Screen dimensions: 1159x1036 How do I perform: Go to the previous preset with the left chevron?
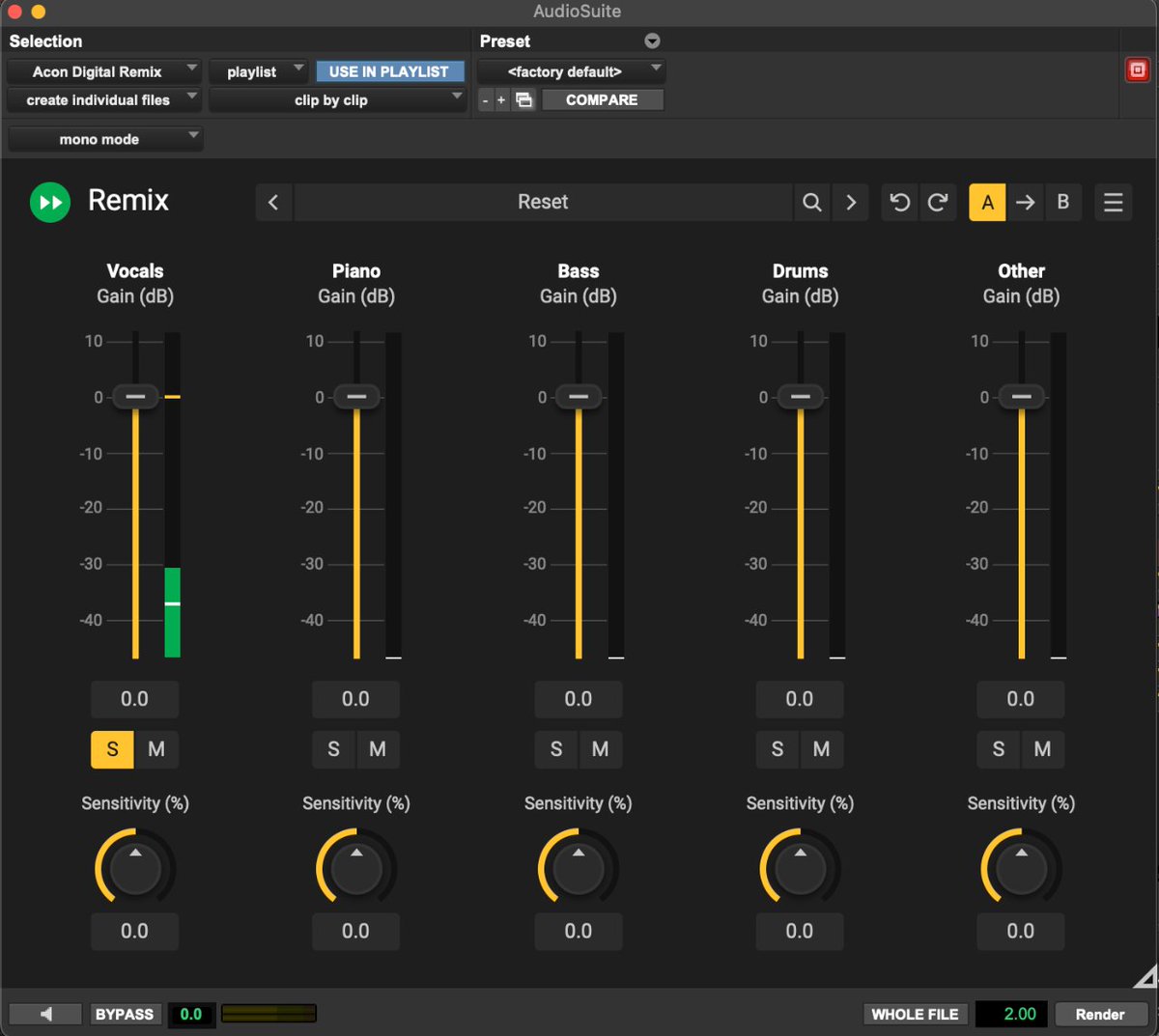[273, 202]
